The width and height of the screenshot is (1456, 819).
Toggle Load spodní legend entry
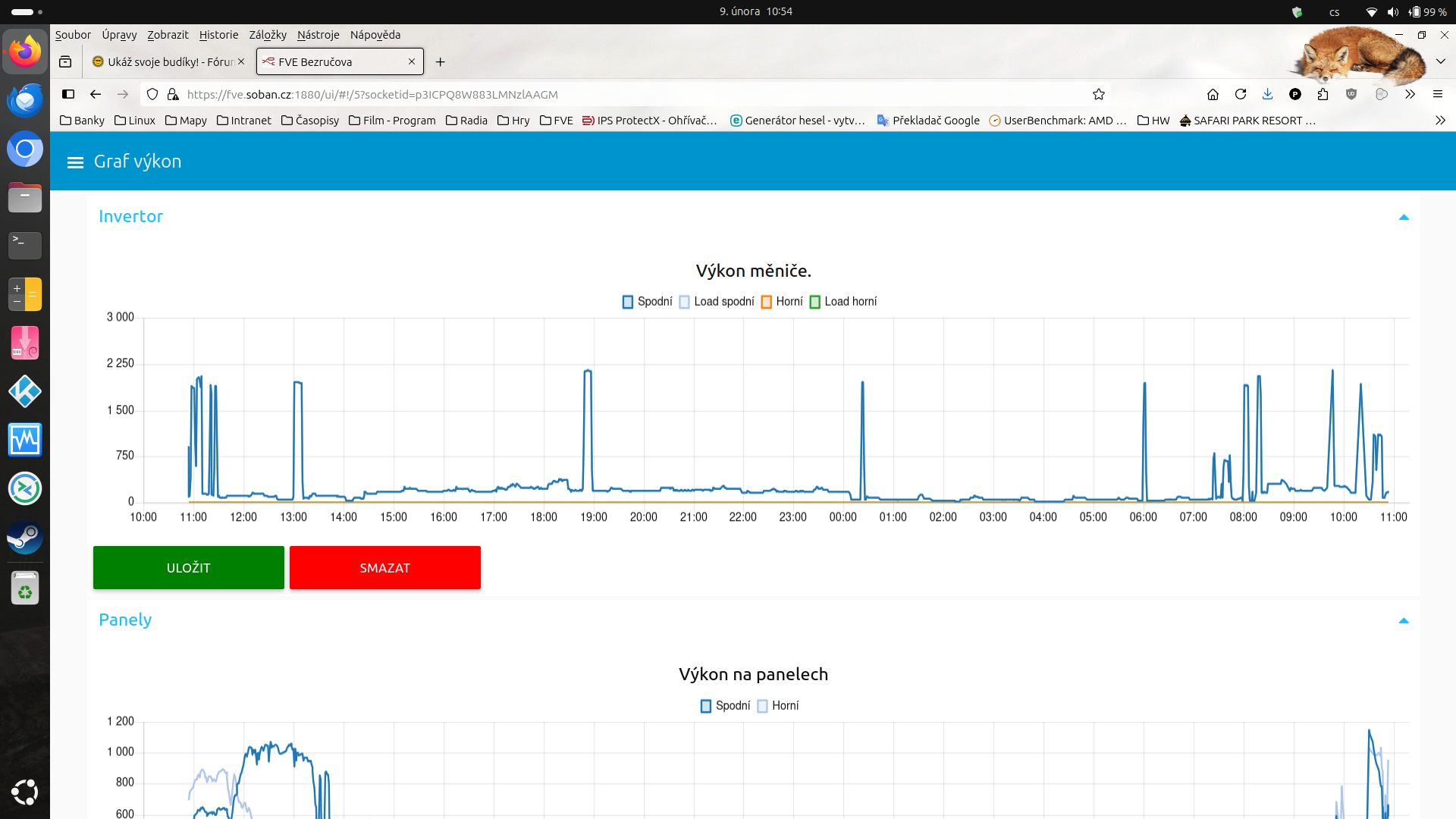coord(717,302)
